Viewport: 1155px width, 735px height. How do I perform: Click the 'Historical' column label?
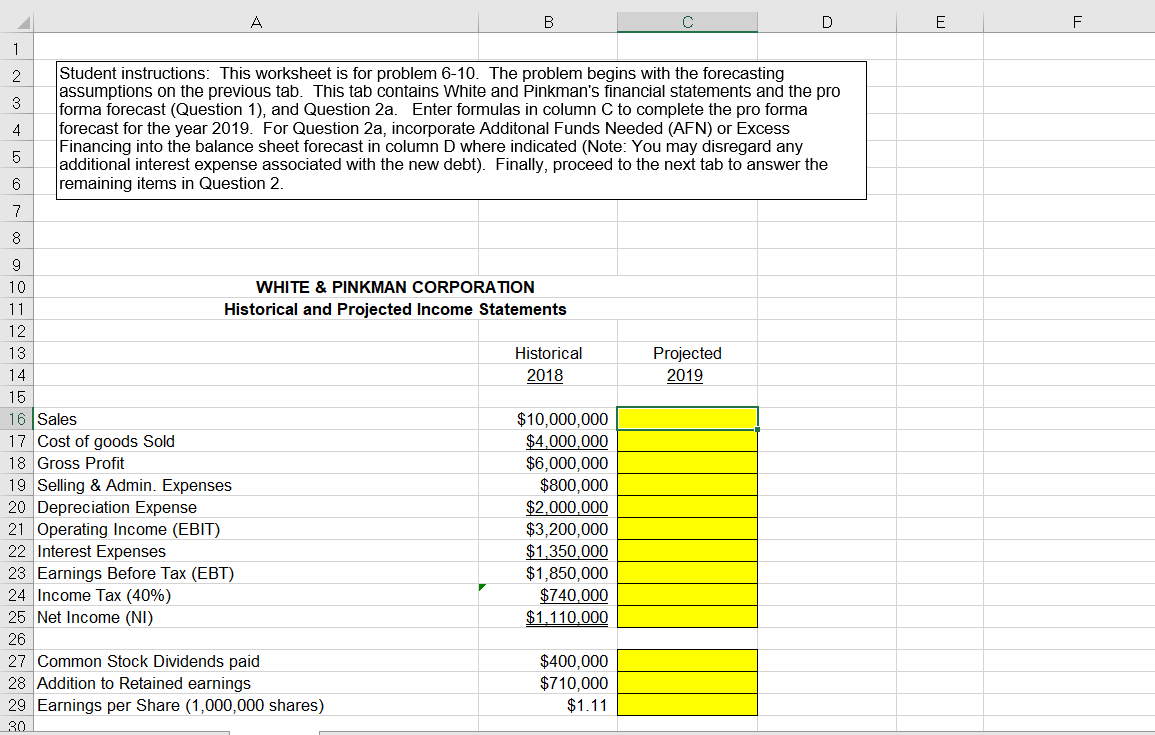coord(548,354)
